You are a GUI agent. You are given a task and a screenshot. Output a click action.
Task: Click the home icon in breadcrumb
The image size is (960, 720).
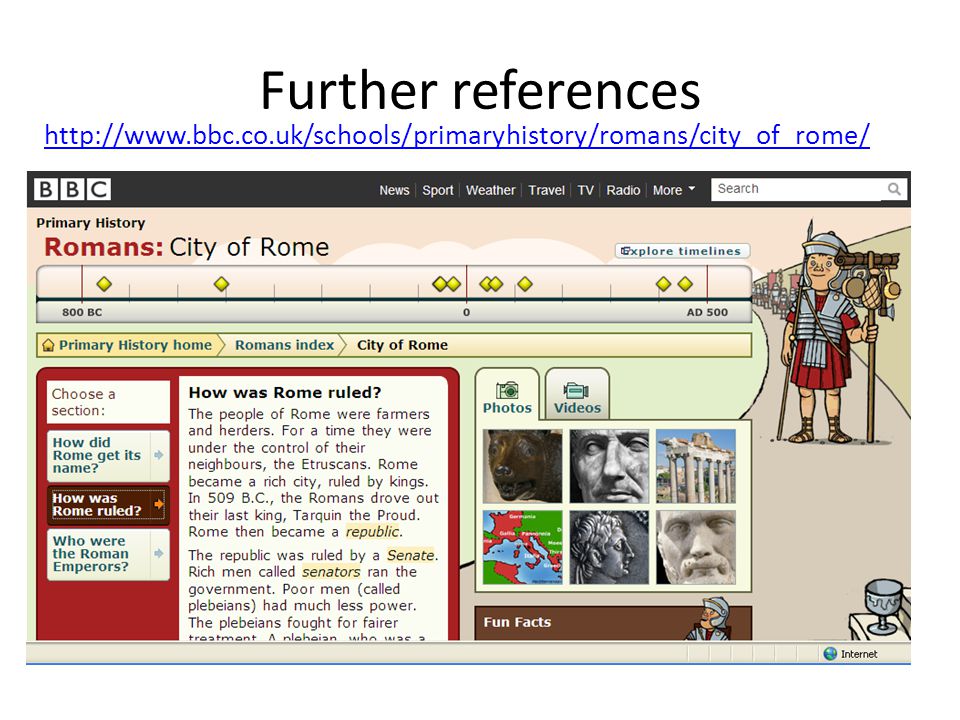[x=48, y=345]
